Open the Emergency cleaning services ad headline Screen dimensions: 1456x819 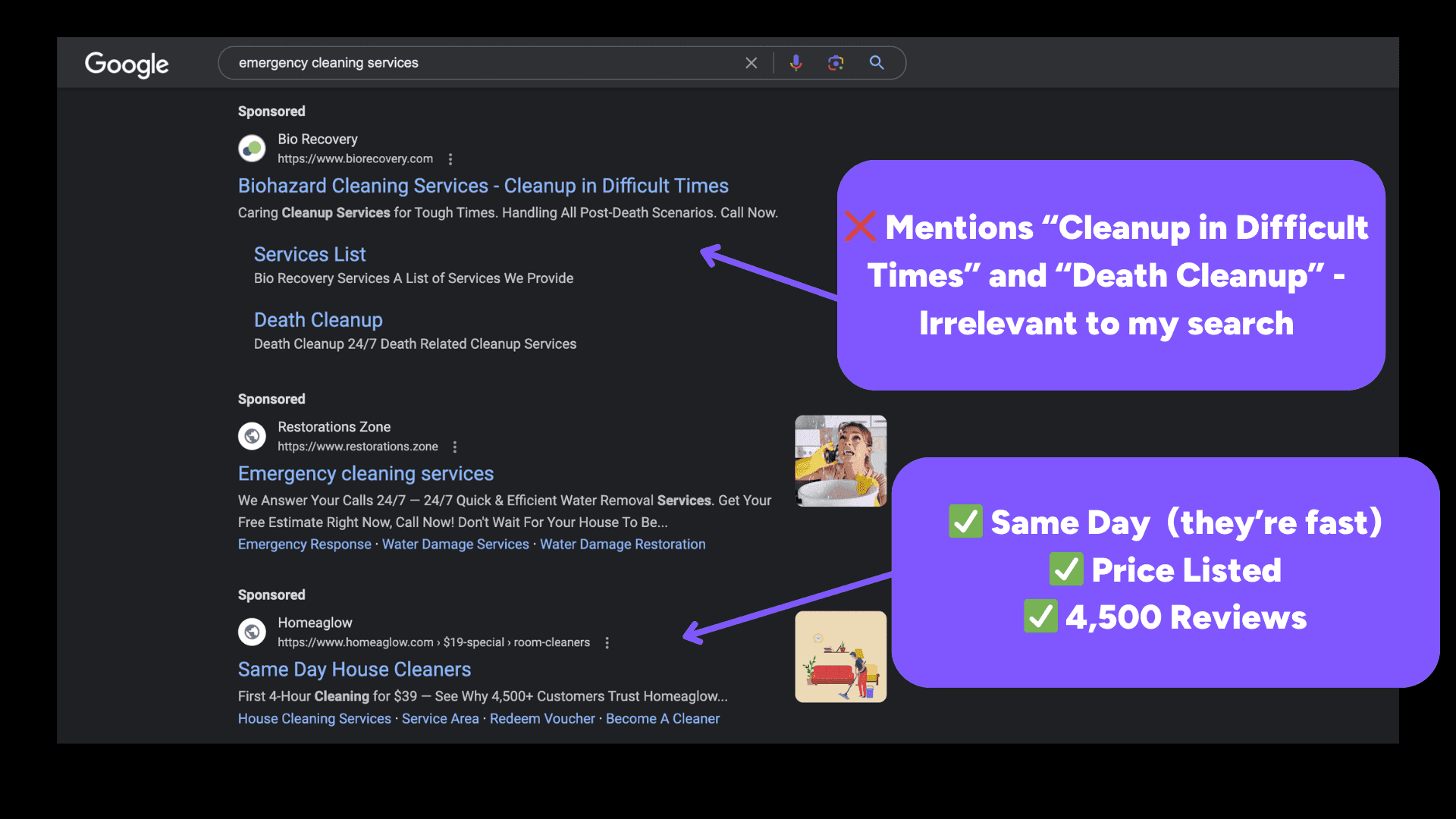(366, 473)
